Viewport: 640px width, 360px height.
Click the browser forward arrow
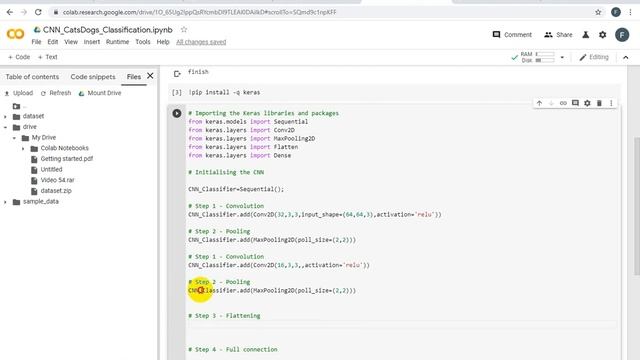tap(24, 12)
